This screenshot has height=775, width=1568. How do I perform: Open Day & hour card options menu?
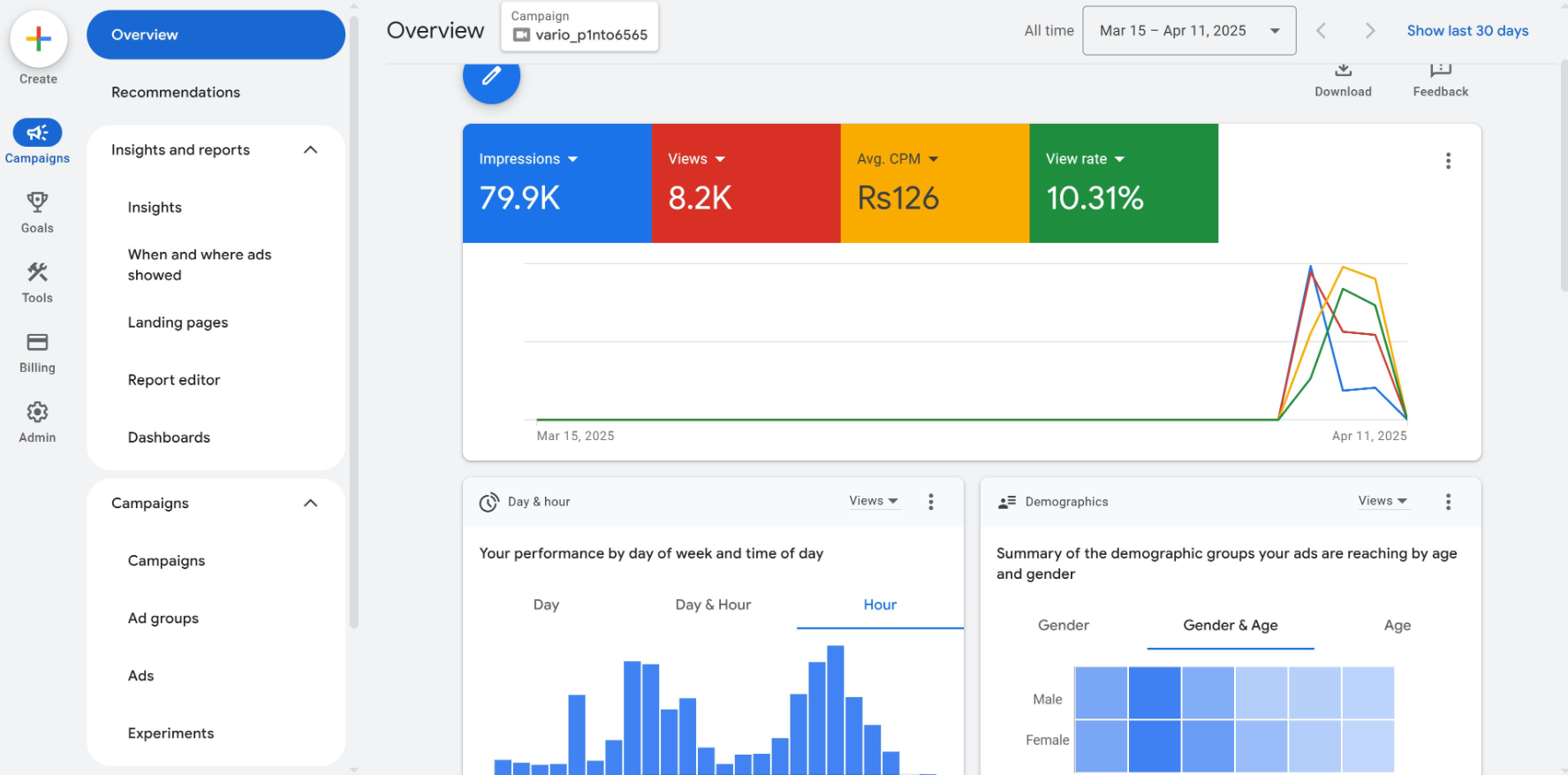[x=930, y=502]
